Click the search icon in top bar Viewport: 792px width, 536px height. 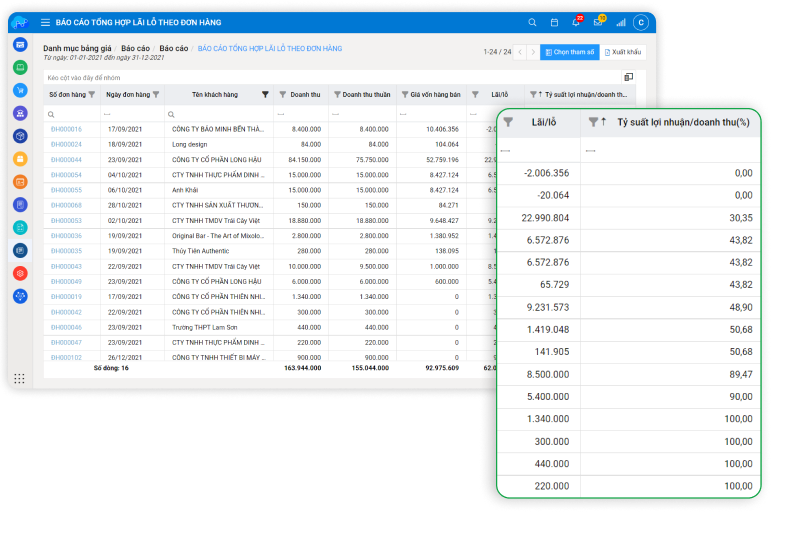point(532,22)
